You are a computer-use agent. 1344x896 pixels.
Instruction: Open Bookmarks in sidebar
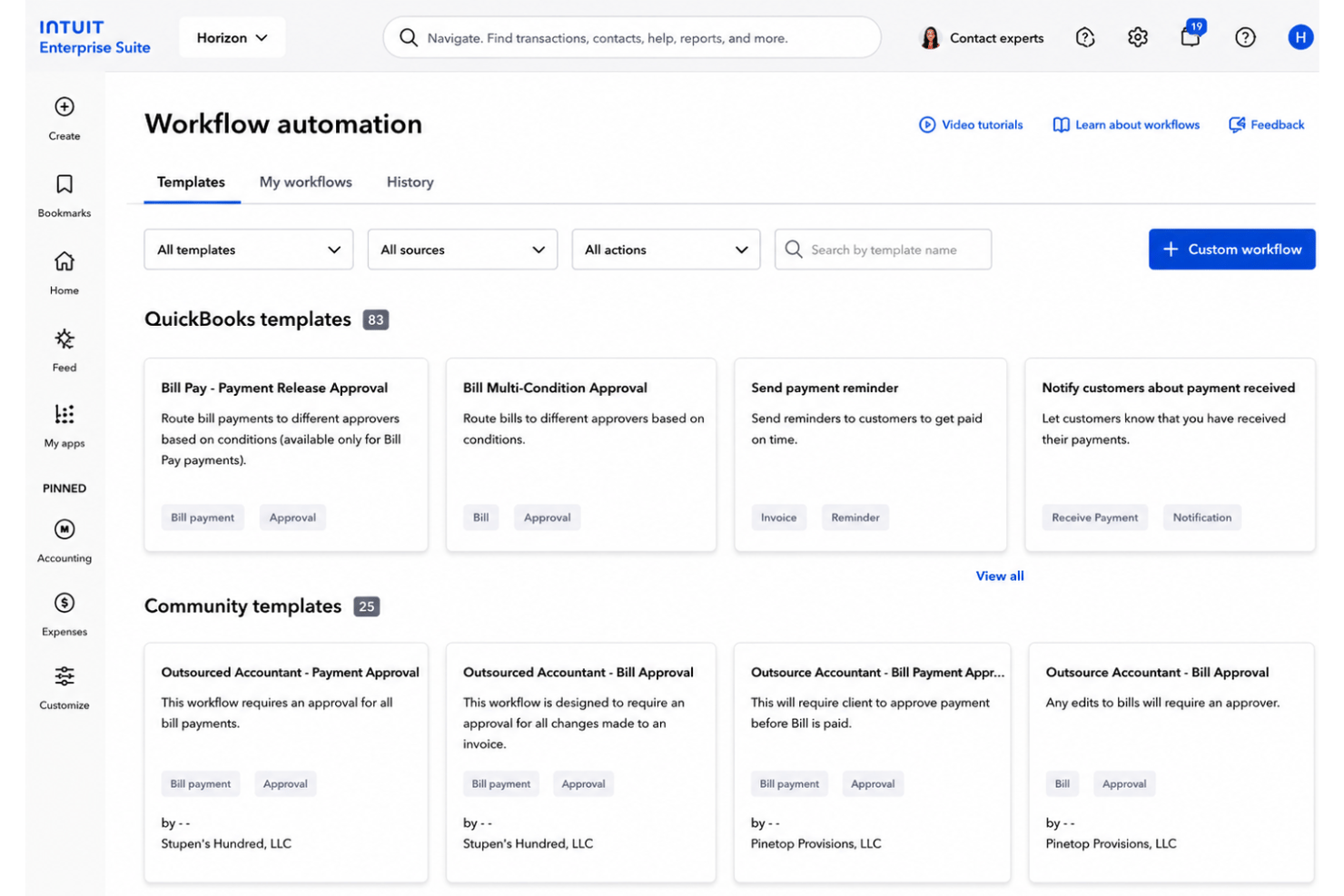tap(64, 195)
